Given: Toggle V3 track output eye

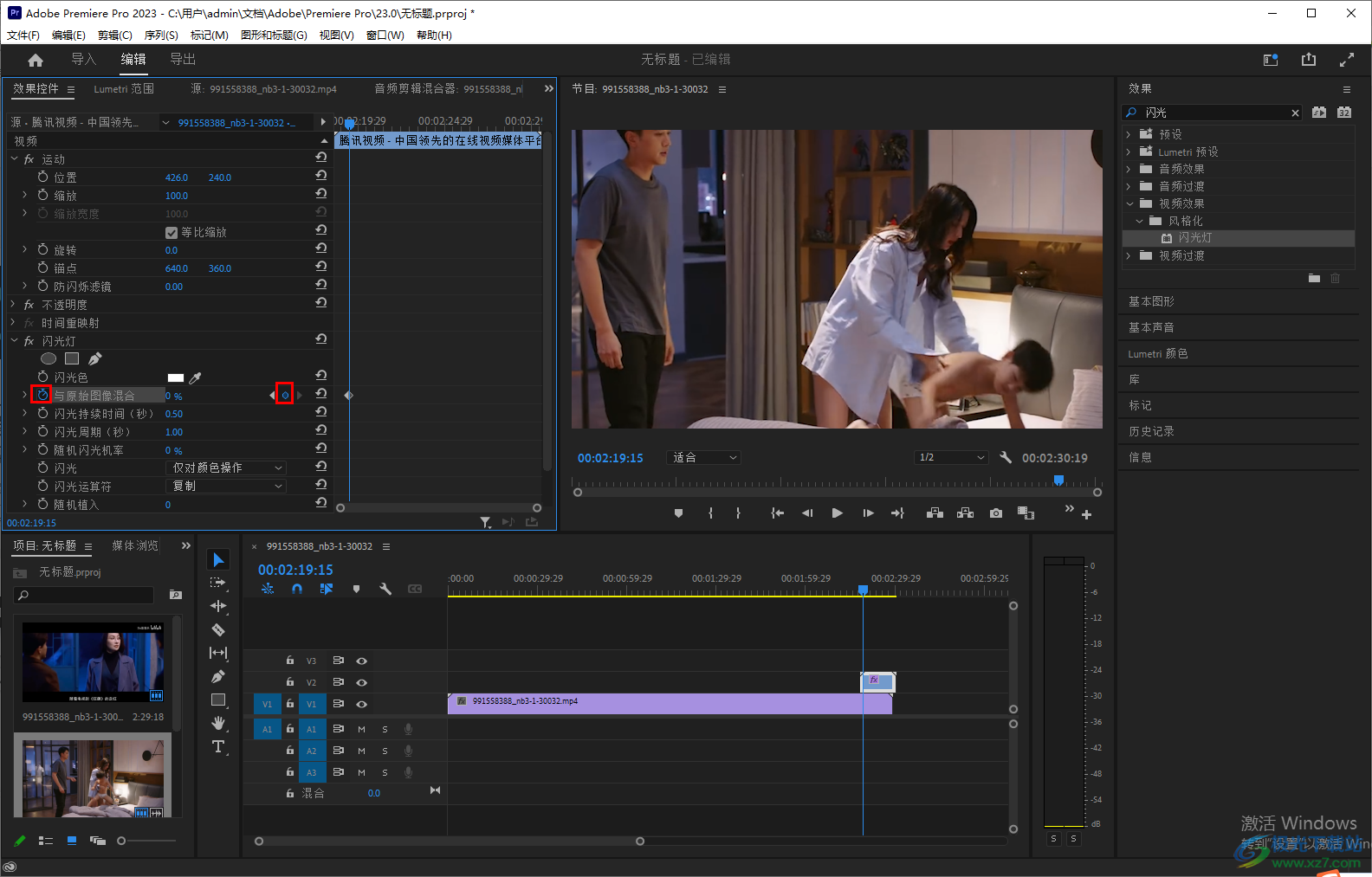Looking at the screenshot, I should pos(361,661).
